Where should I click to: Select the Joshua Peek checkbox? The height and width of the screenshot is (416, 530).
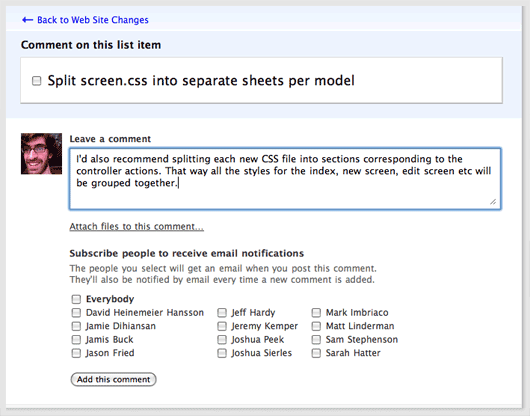222,340
